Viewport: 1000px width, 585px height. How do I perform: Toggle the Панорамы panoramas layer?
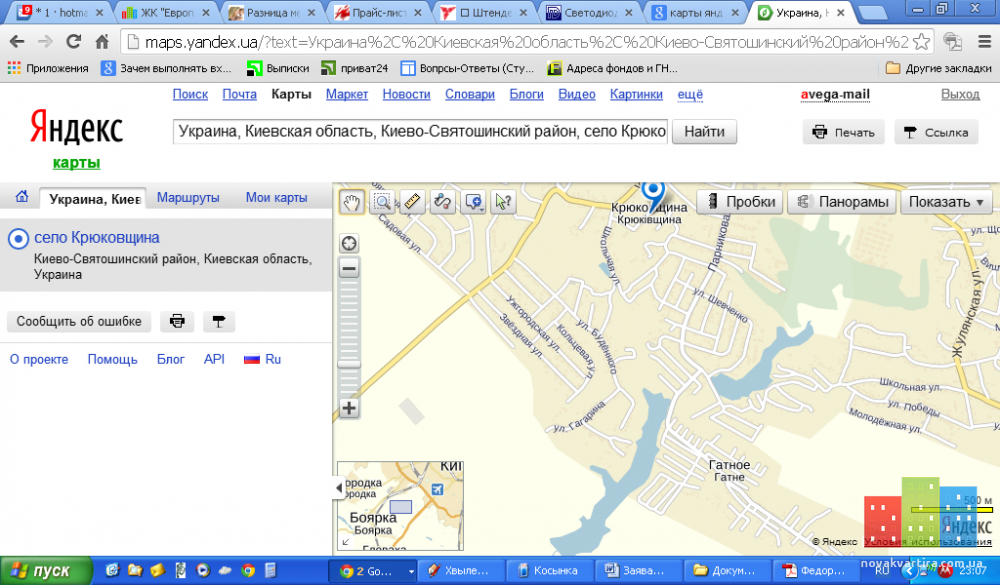point(842,202)
